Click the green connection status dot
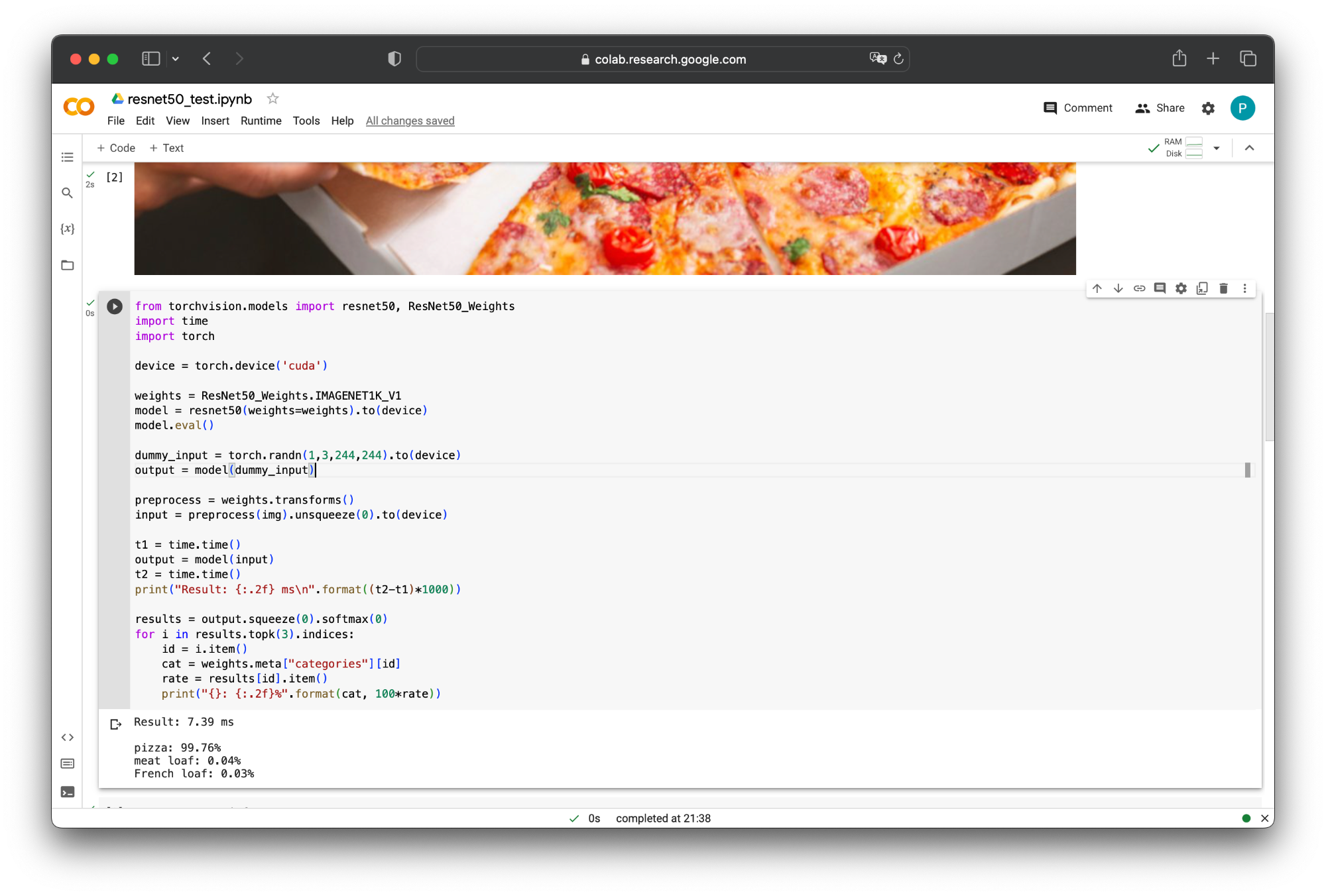Image resolution: width=1326 pixels, height=896 pixels. [1246, 818]
